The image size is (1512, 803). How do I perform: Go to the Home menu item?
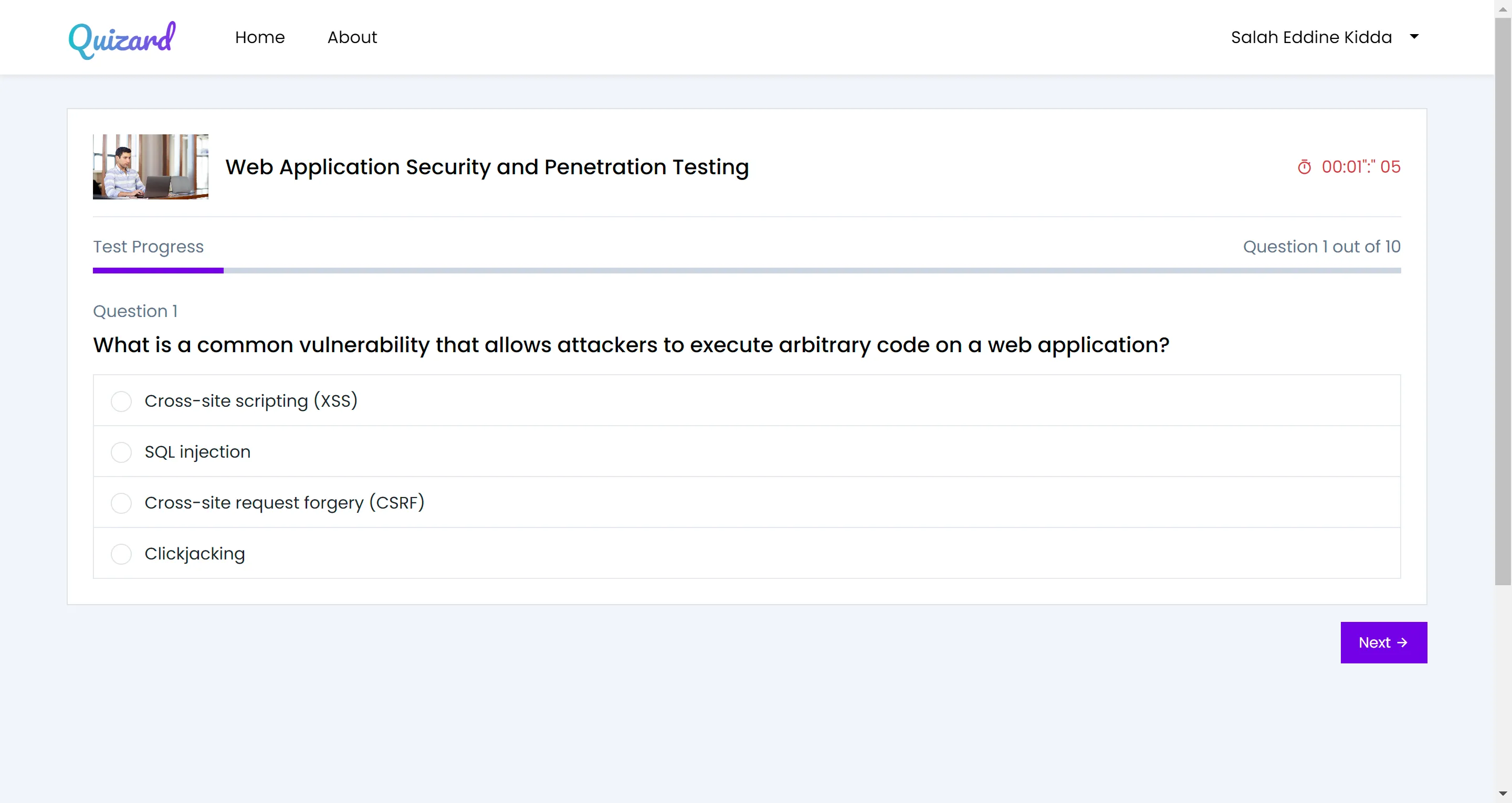(259, 37)
